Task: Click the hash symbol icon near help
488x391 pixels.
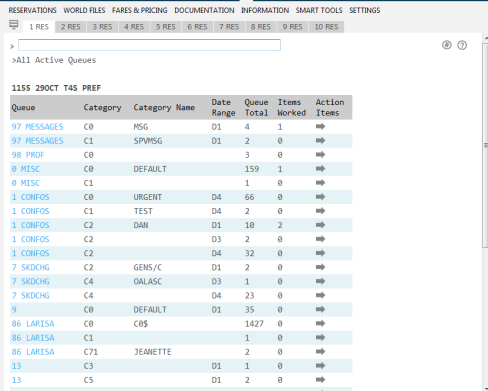Action: [447, 45]
